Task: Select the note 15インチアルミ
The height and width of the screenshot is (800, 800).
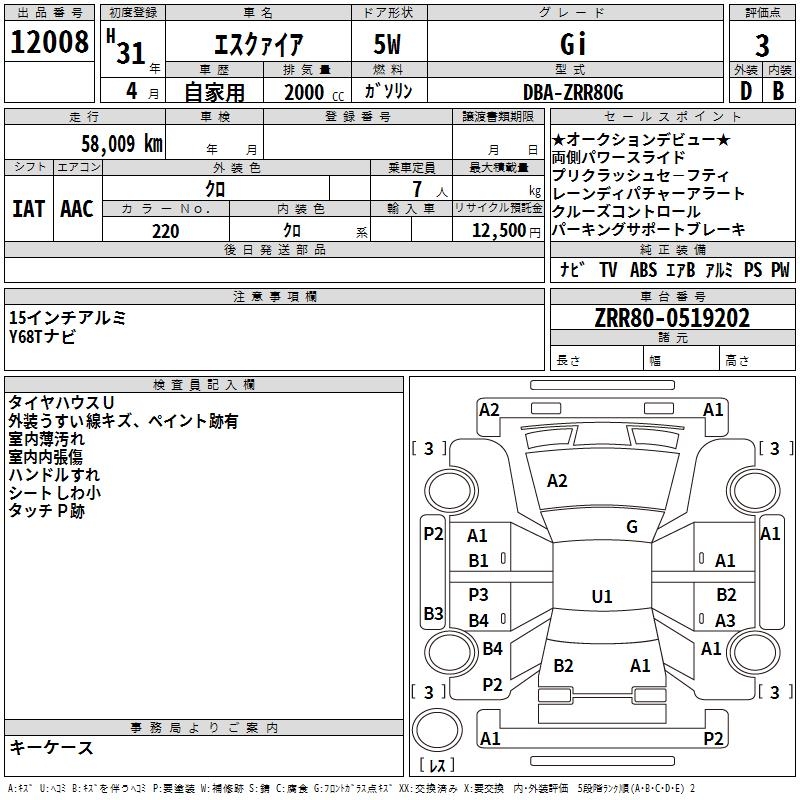Action: 67,318
